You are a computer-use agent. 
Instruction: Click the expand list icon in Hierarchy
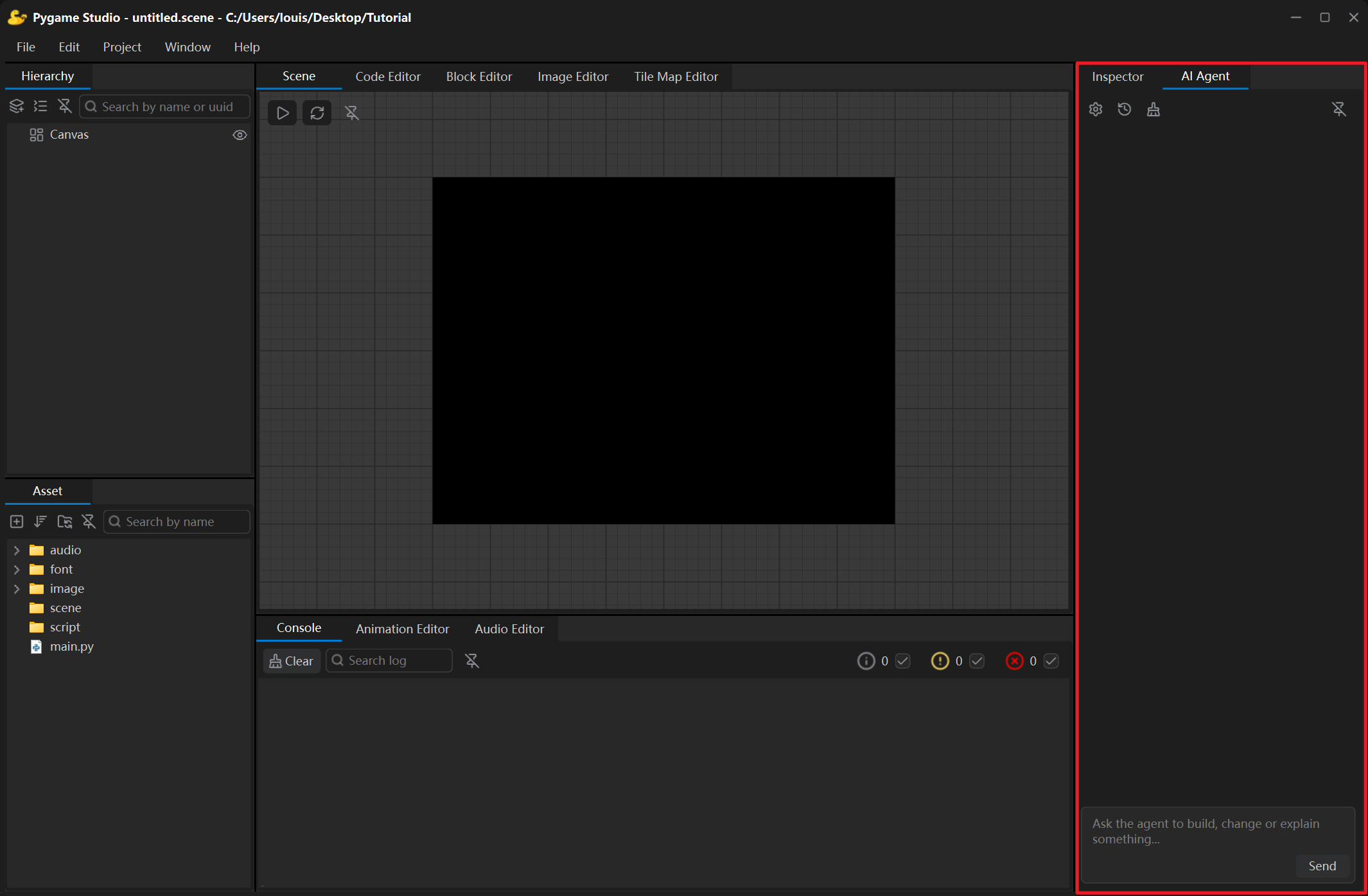(x=40, y=107)
